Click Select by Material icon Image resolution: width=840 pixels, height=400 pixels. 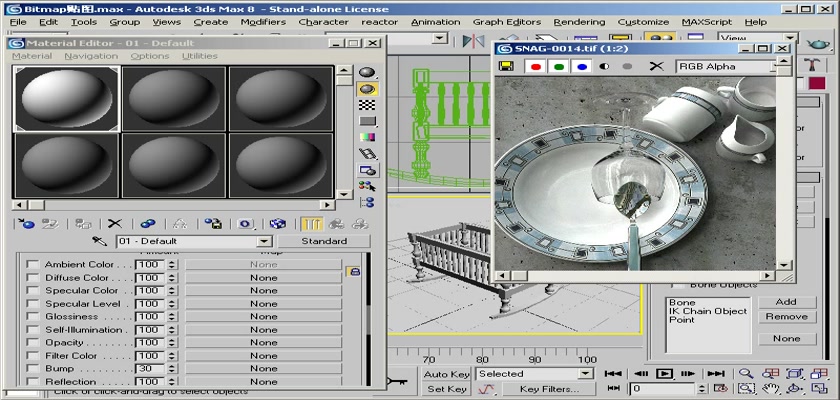(367, 186)
